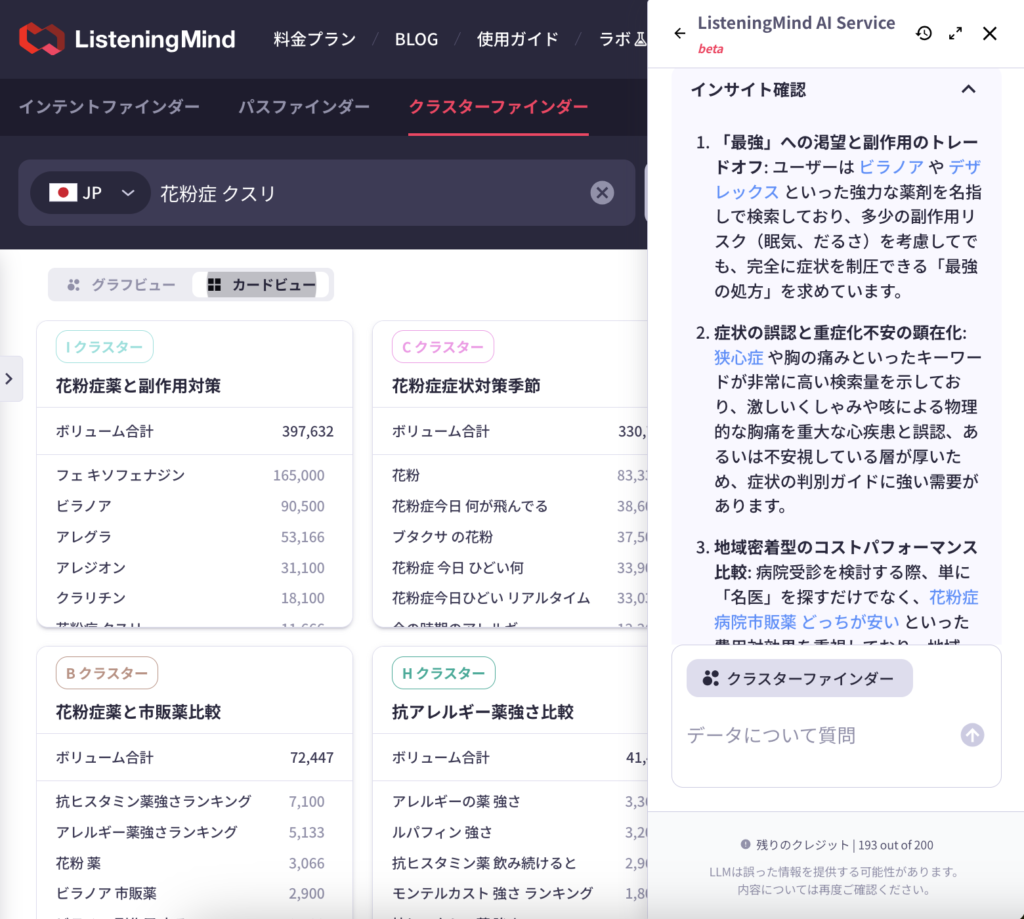This screenshot has height=919, width=1024.
Task: Switch to グラフビュー view
Action: 122,285
